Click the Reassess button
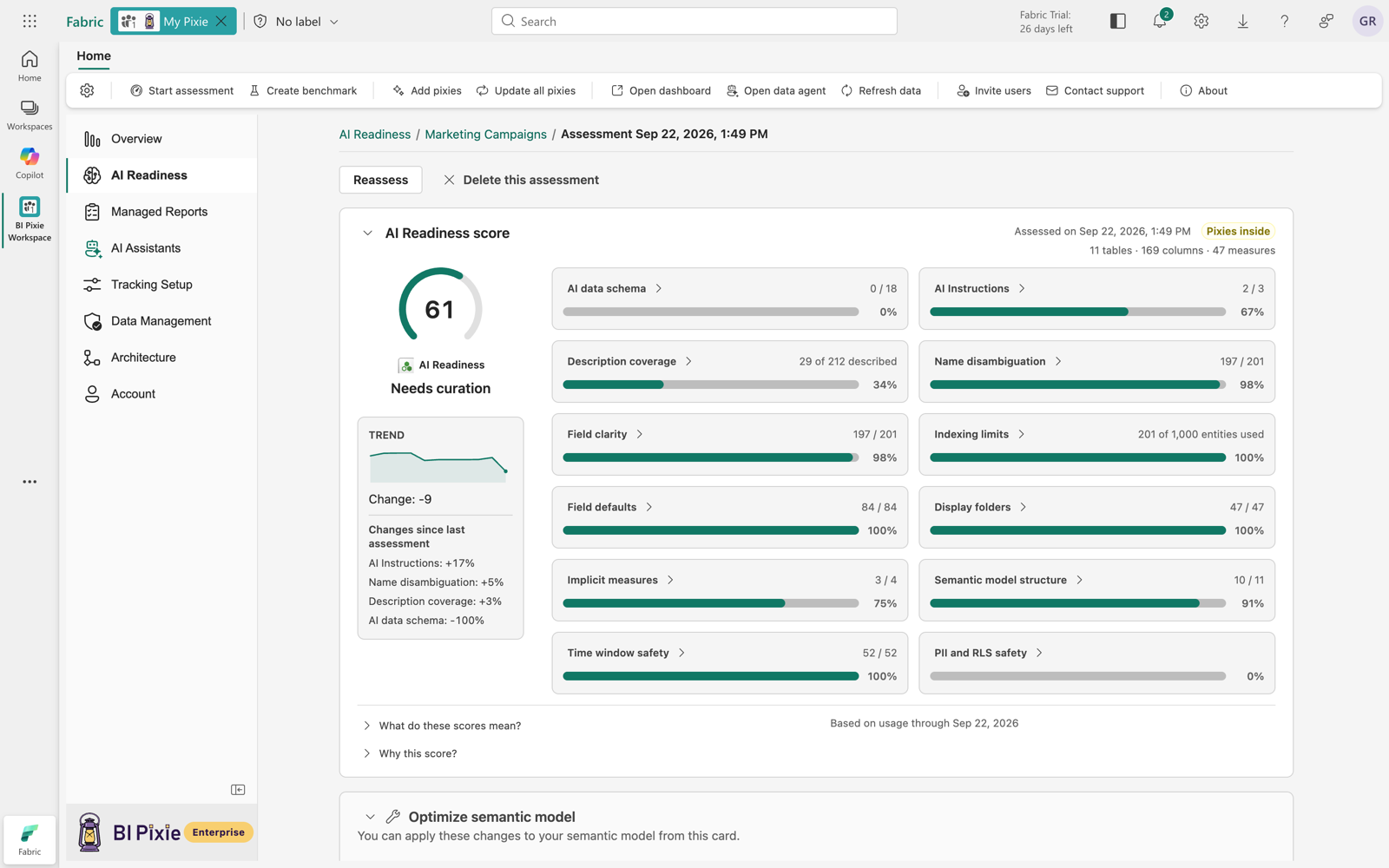The image size is (1389, 868). 380,180
